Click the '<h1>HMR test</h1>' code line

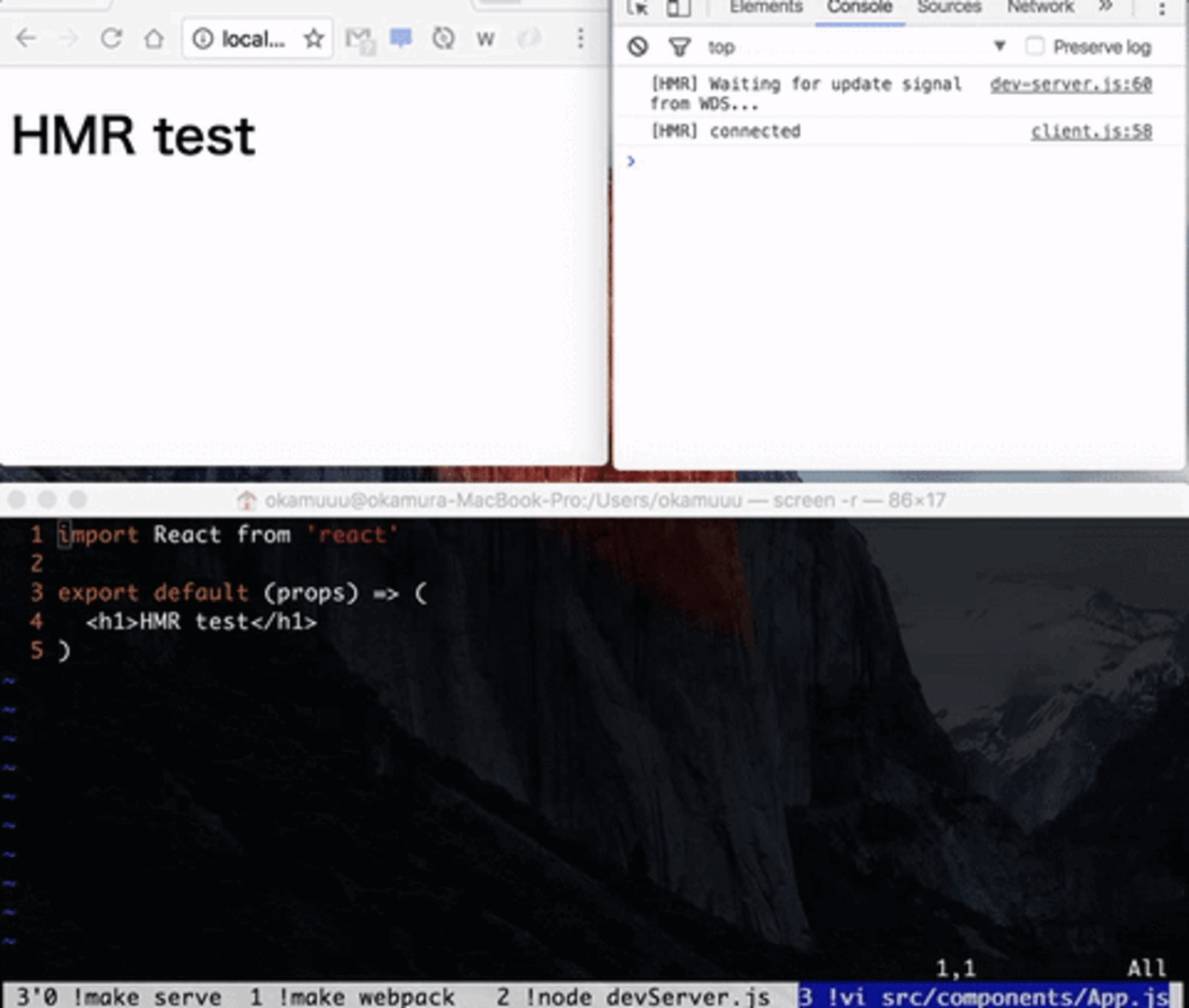pyautogui.click(x=201, y=622)
